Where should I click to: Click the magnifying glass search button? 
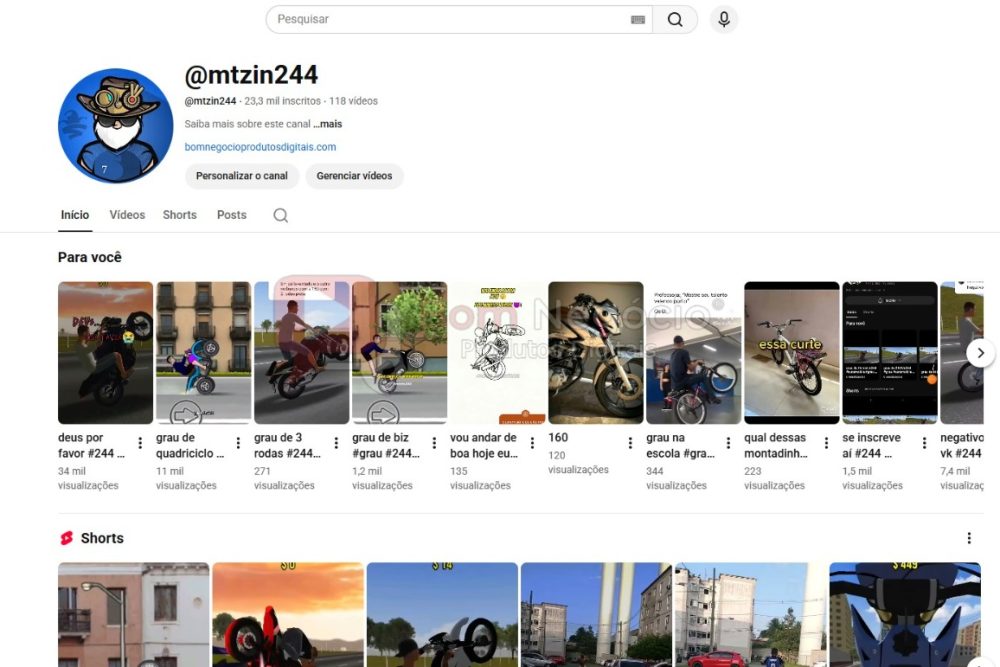point(675,20)
